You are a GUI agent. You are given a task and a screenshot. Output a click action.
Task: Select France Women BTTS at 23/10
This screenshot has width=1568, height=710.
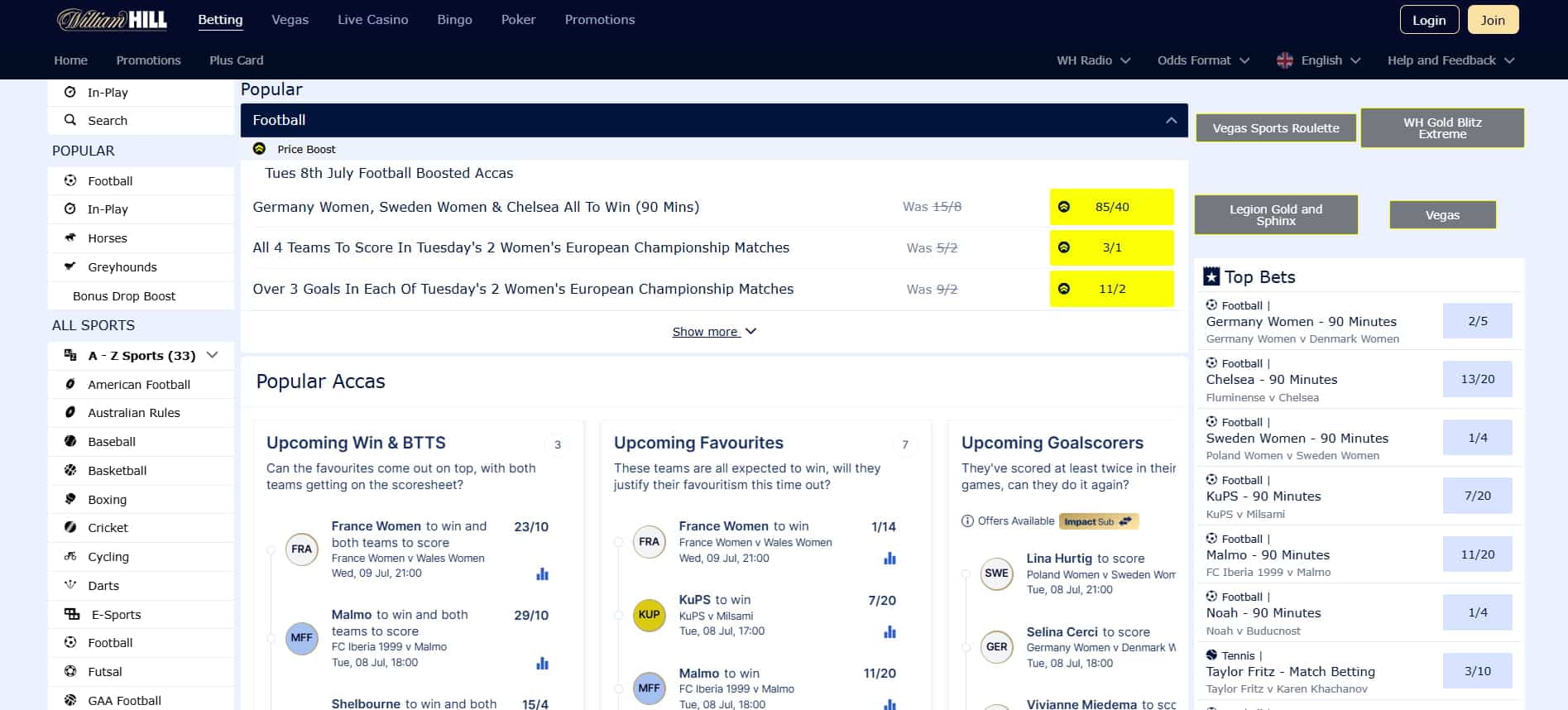(x=531, y=526)
